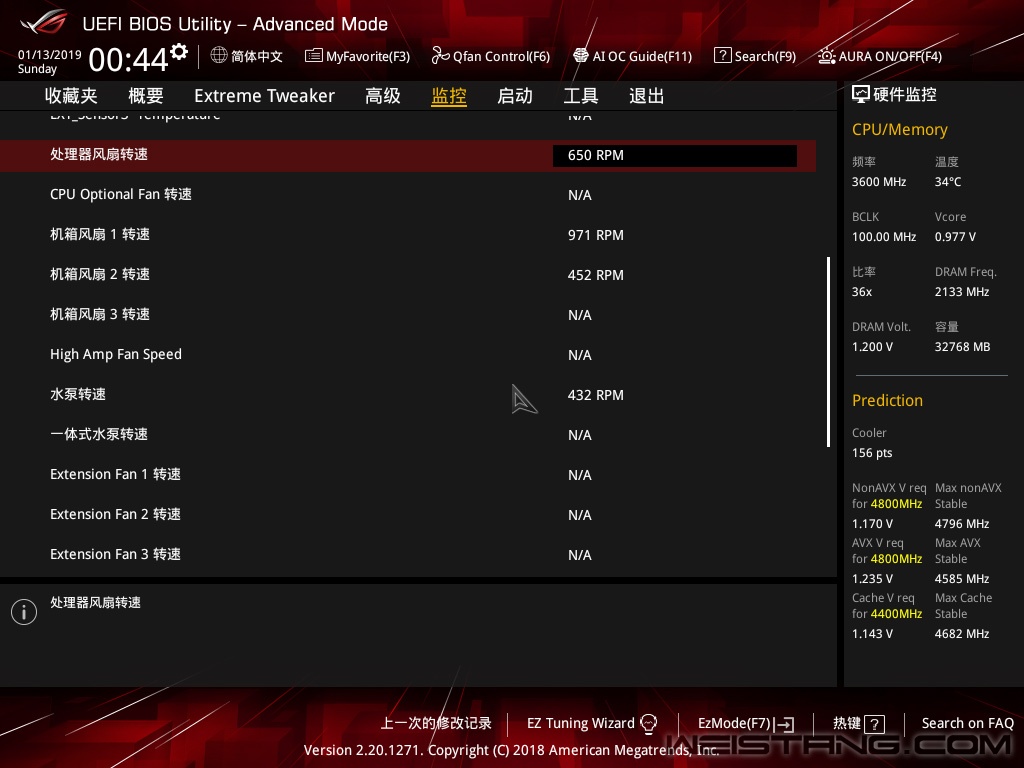
Task: Click the info icon in help panel
Action: click(x=24, y=612)
